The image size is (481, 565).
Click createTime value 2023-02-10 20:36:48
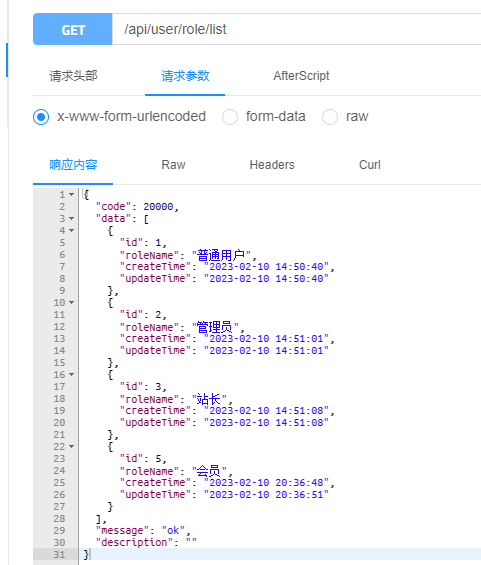(x=266, y=483)
